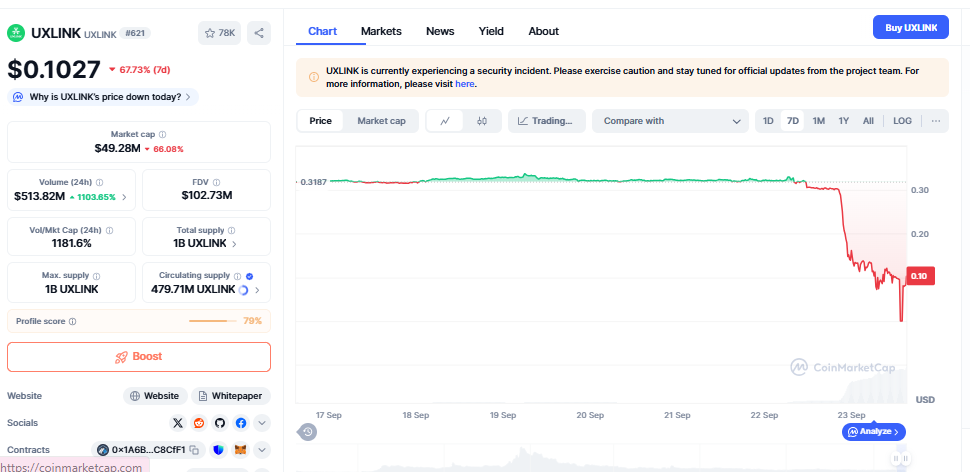
Task: Open the share icon button
Action: pos(259,33)
